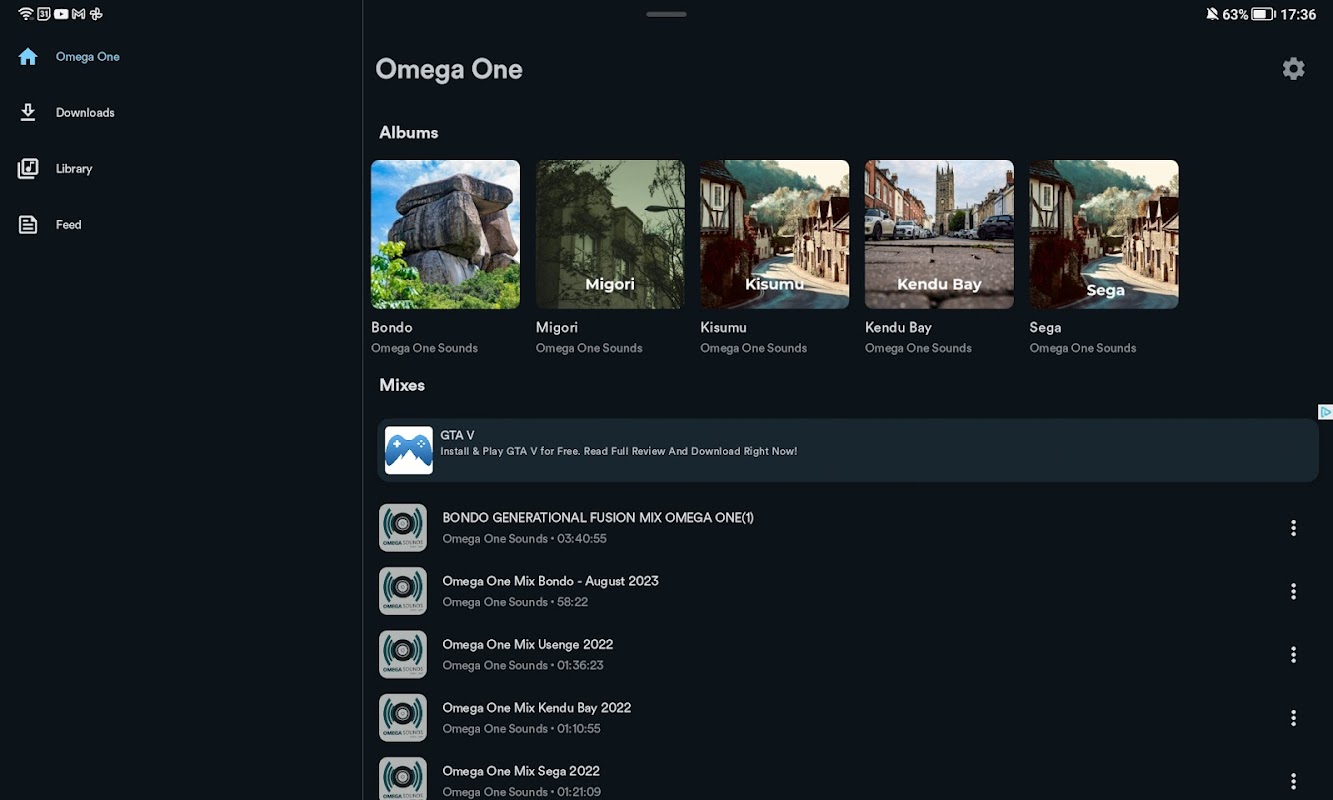Viewport: 1333px width, 800px height.
Task: Open more options for Mix Usenge 2022
Action: pos(1293,655)
